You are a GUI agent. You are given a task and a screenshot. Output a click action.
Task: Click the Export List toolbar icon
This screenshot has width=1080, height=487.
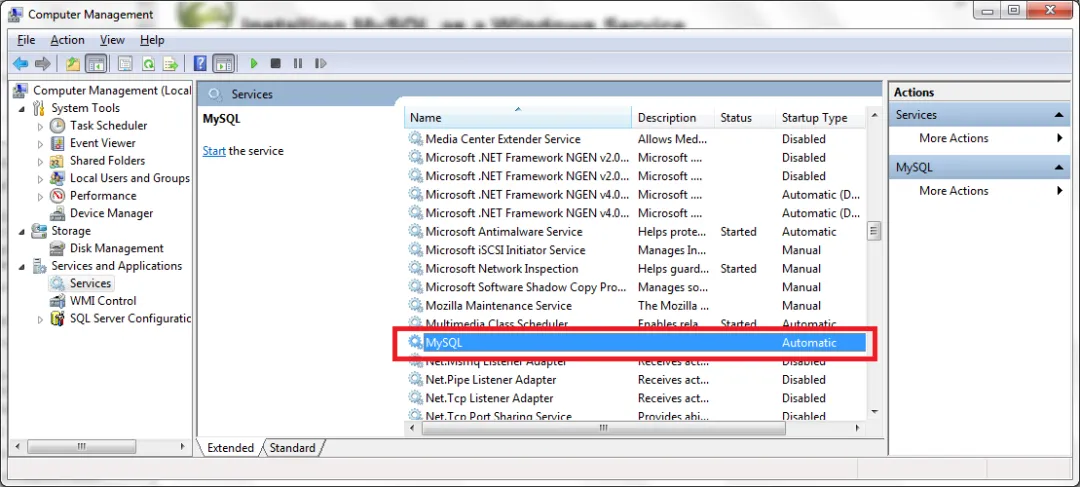point(170,63)
